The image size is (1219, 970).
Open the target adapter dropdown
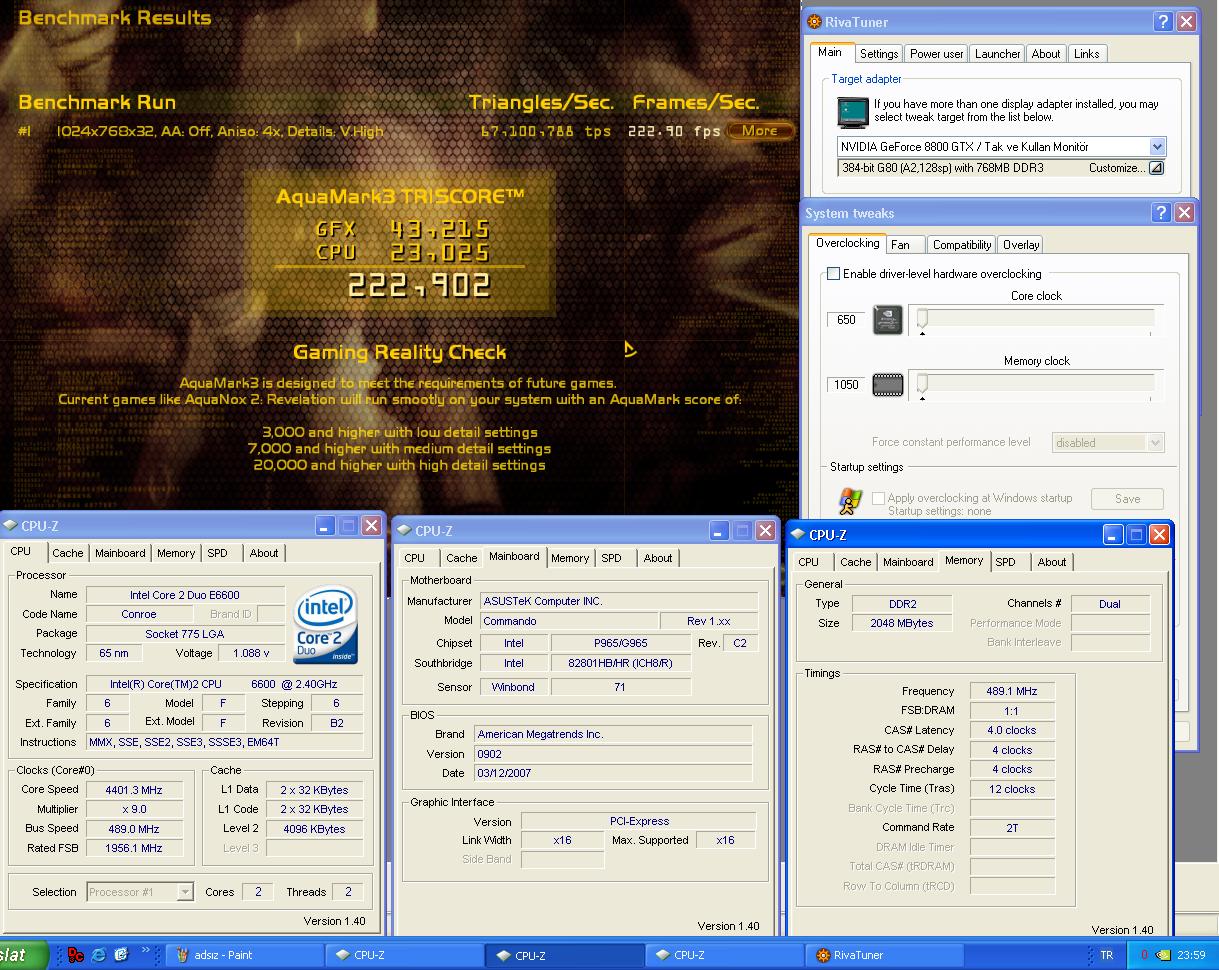1157,146
